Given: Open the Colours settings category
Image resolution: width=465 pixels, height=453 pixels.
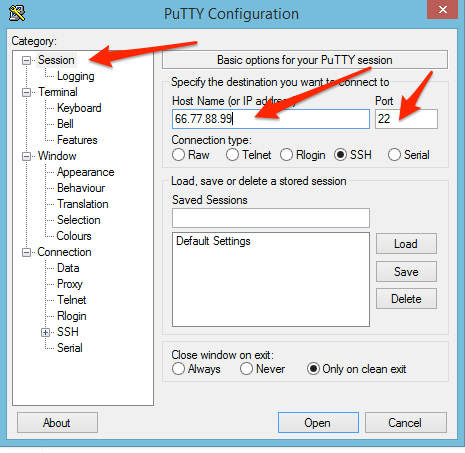Looking at the screenshot, I should (x=74, y=236).
